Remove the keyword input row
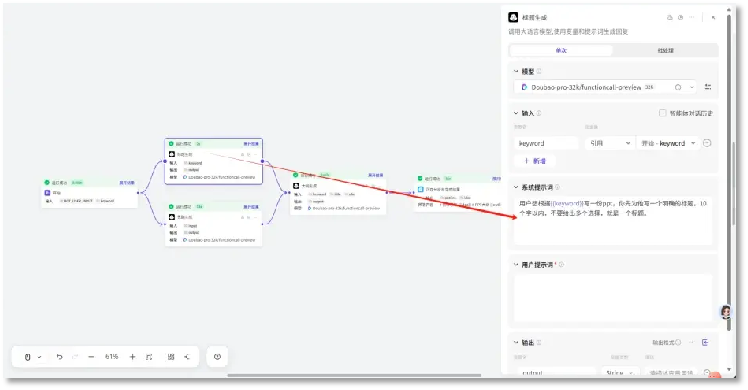Screen dimensions: 748x390 [707, 143]
